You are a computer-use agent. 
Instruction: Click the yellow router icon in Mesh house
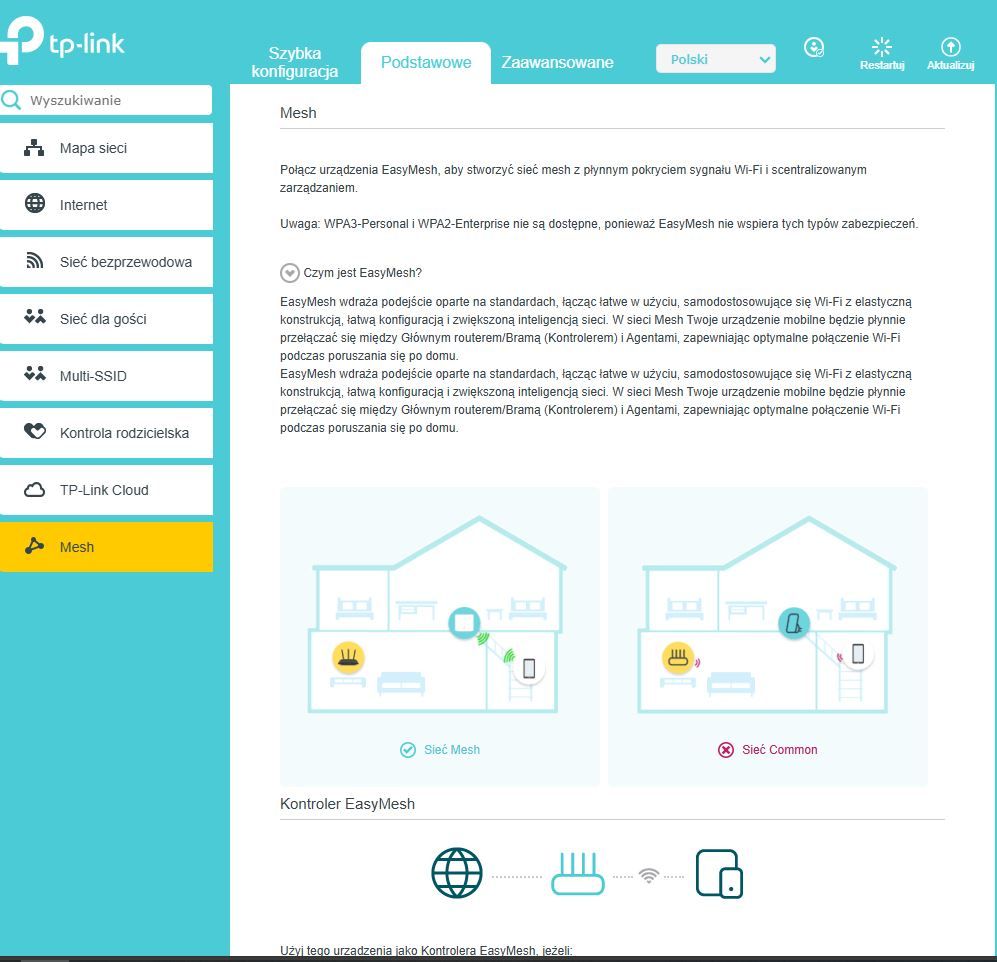pos(348,657)
